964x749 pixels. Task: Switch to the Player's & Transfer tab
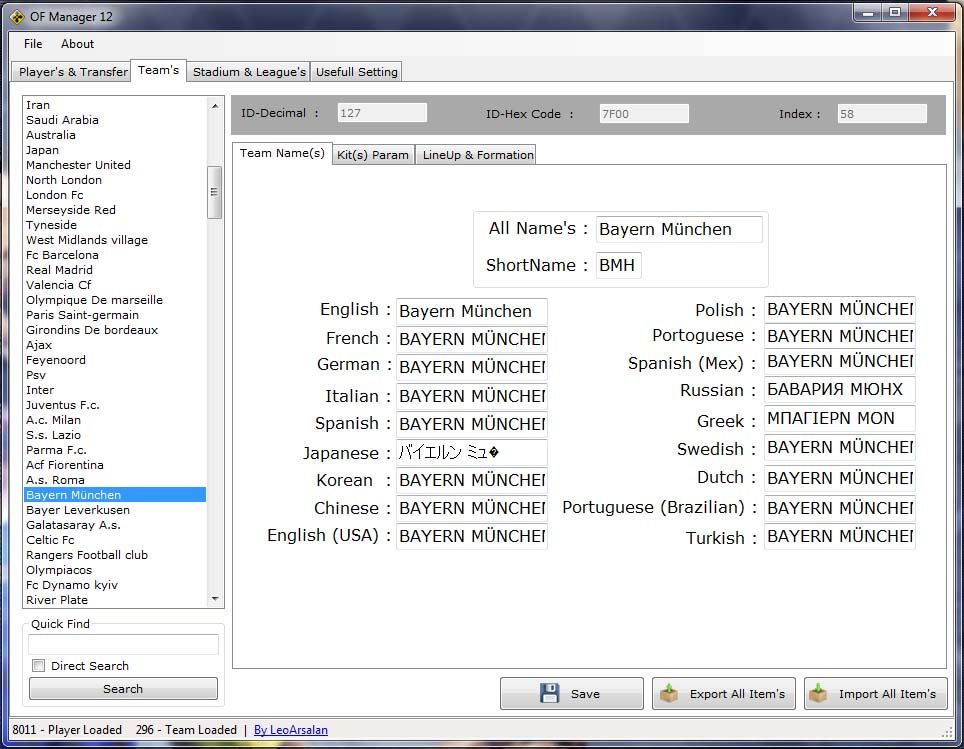pos(73,72)
